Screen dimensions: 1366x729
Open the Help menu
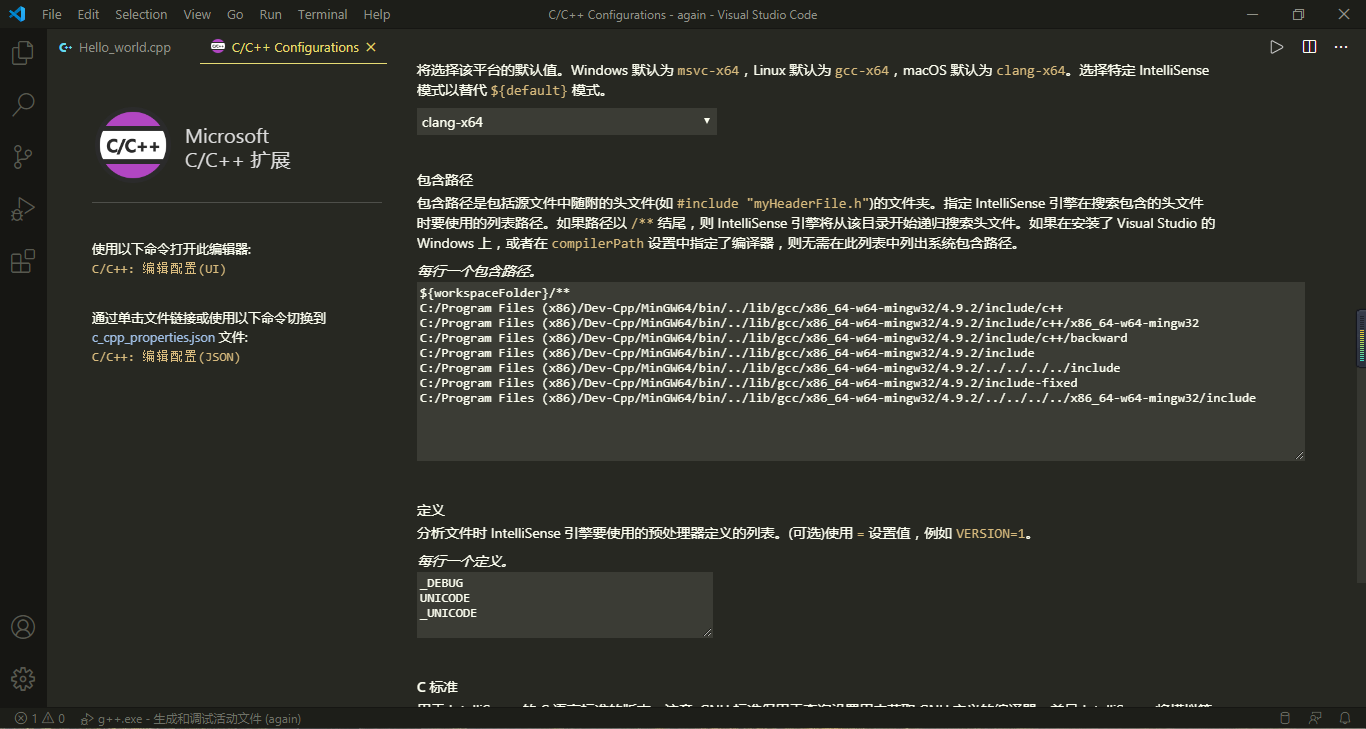(377, 14)
